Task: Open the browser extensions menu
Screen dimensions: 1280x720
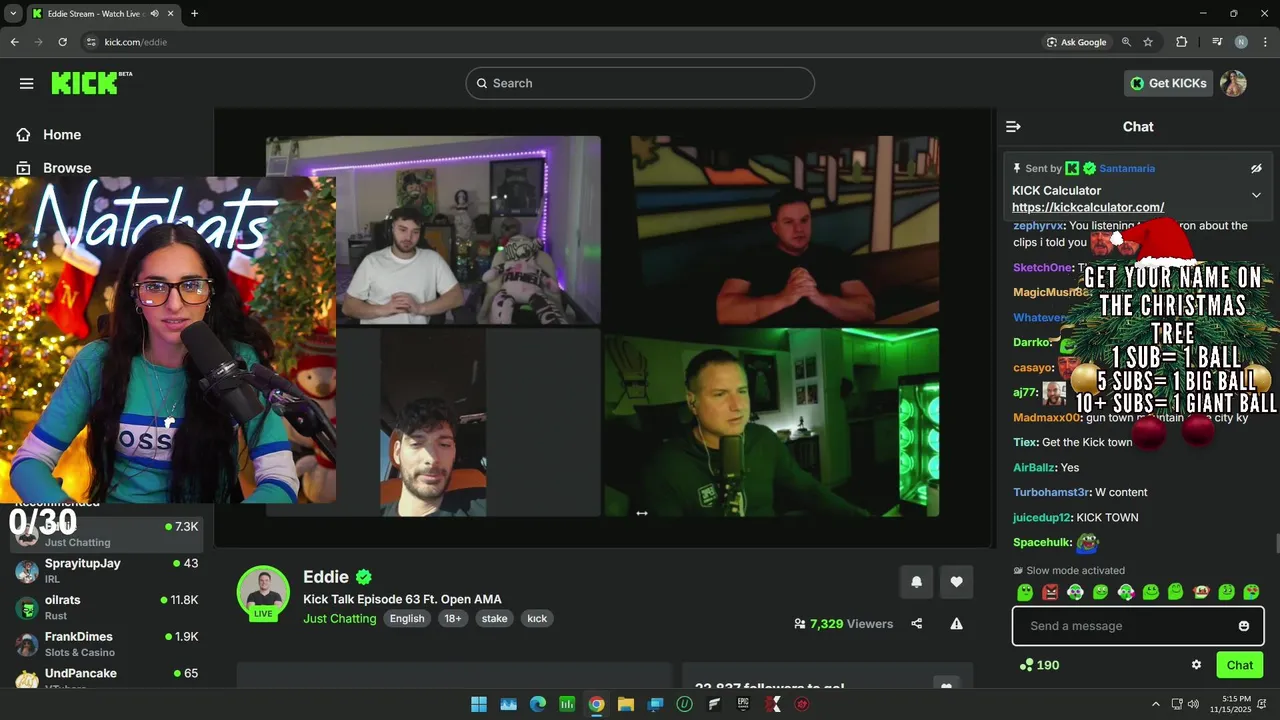Action: (1182, 42)
